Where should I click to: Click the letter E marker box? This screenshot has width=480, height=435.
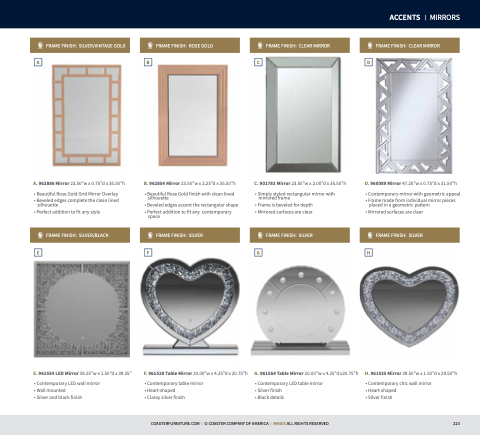point(38,253)
